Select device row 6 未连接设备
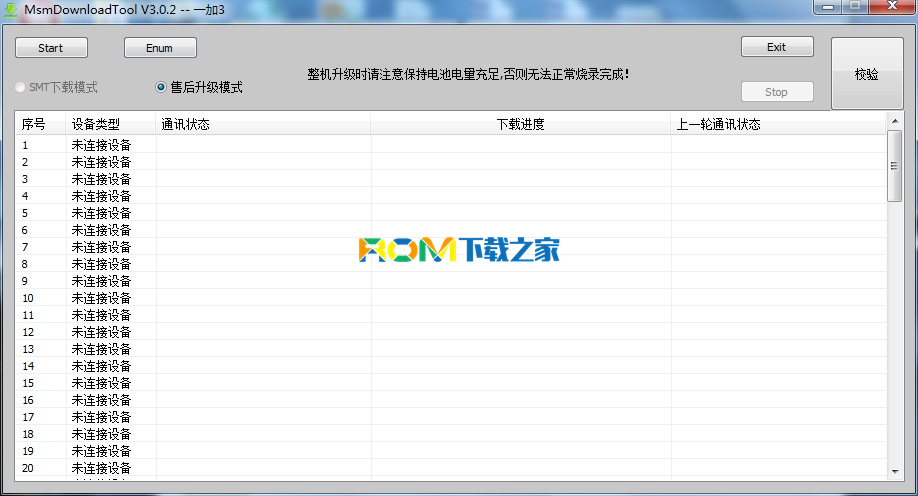 [451, 230]
